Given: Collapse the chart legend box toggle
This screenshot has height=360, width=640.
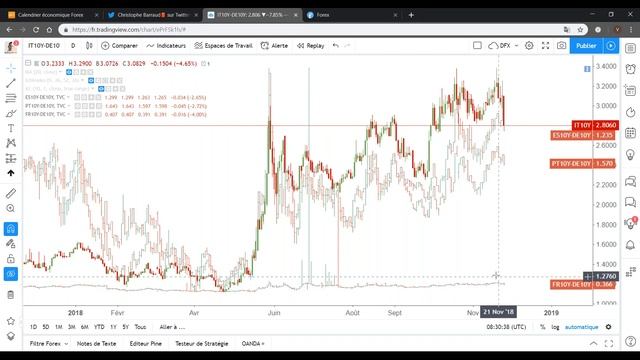Looking at the screenshot, I should click(28, 63).
